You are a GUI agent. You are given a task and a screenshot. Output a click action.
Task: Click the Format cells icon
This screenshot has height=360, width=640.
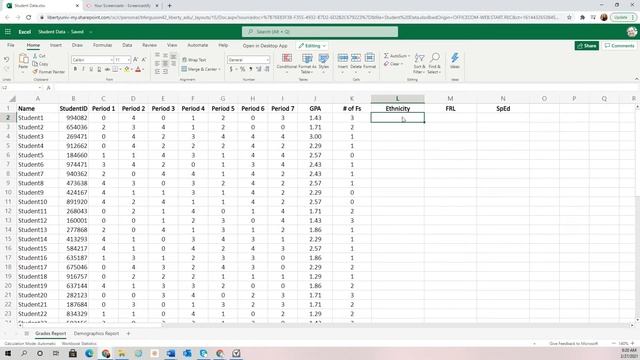[x=369, y=58]
